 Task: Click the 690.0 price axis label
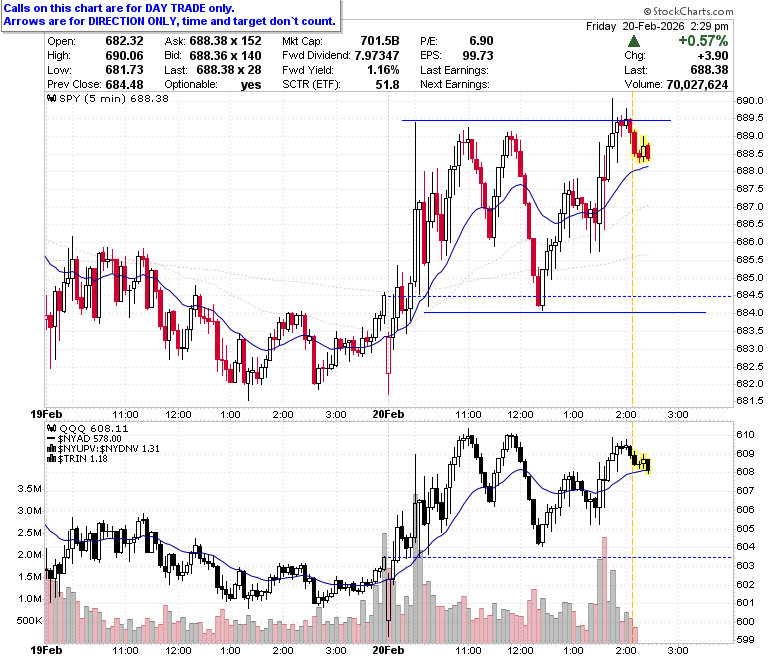pos(750,100)
